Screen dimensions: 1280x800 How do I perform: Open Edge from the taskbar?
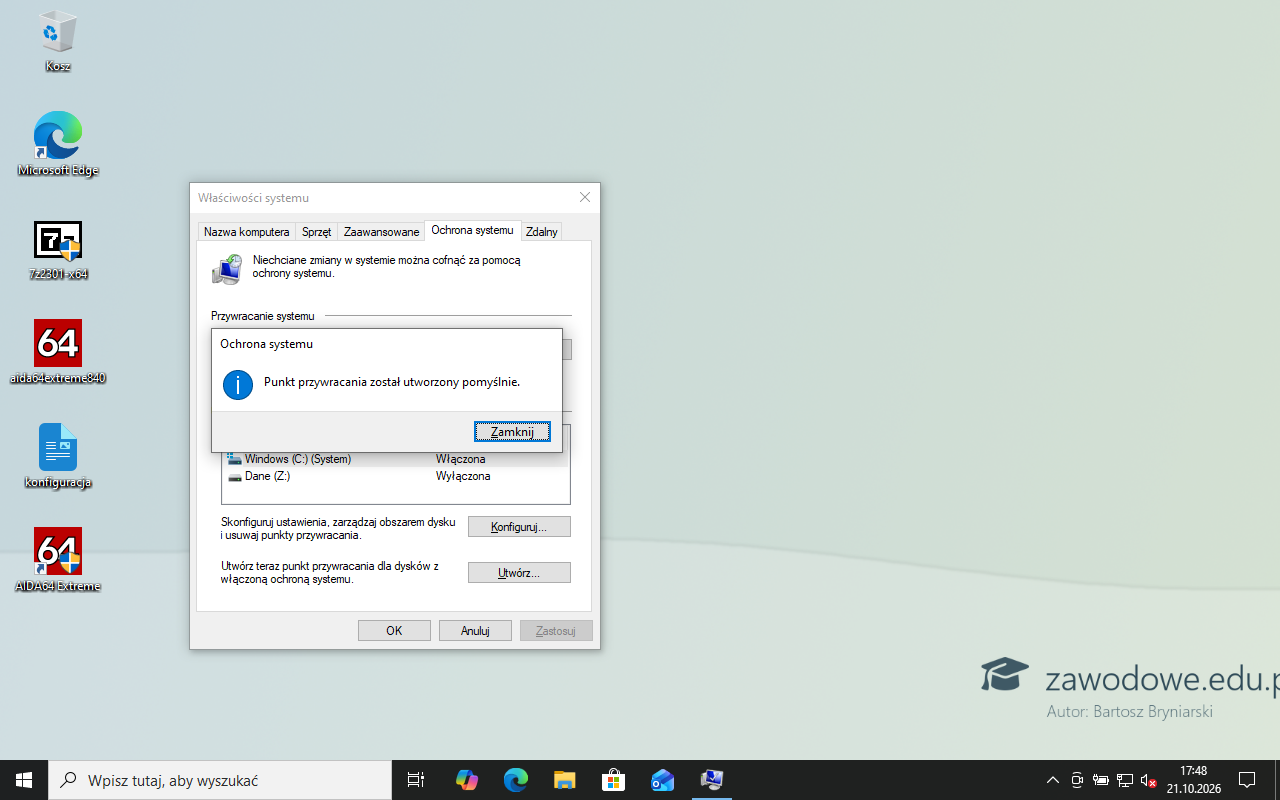pos(516,780)
